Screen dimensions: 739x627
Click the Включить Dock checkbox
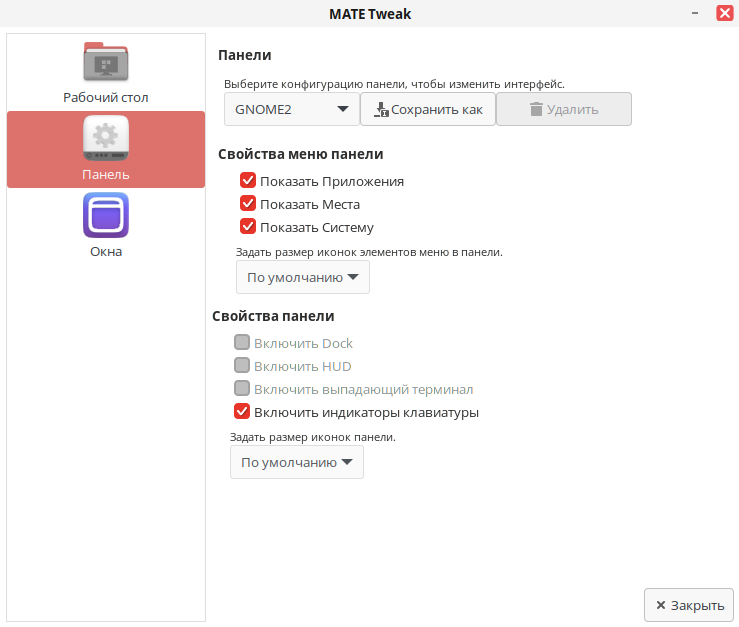(x=242, y=343)
